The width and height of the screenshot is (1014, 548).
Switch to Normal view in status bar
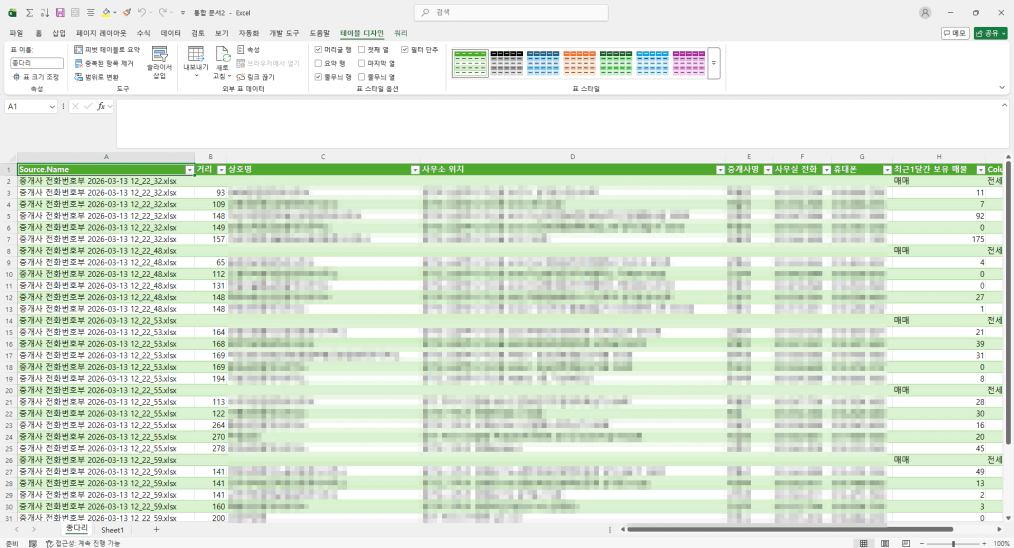(863, 543)
